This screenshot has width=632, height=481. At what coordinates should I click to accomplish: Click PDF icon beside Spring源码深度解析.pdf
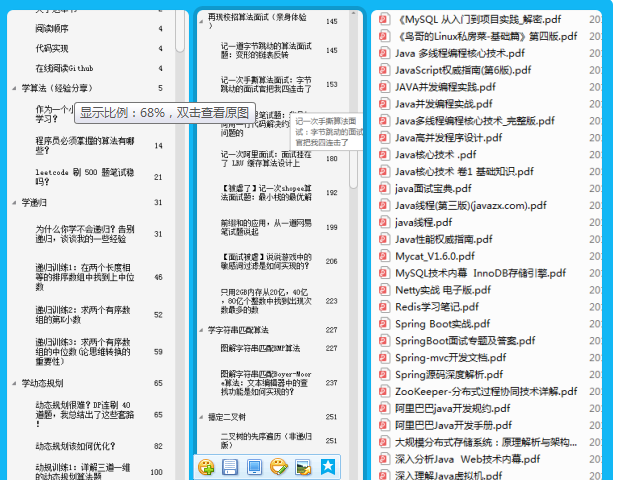pyautogui.click(x=385, y=375)
